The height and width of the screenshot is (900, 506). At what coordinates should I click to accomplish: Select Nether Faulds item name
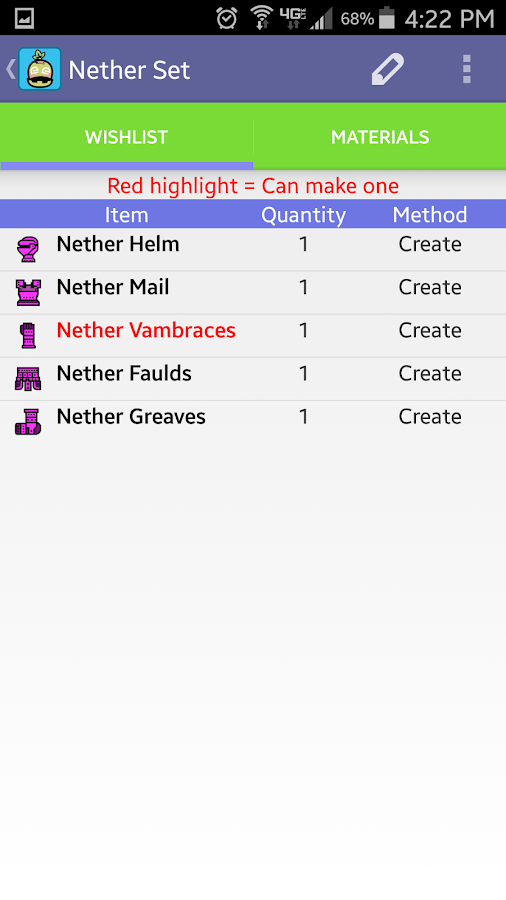point(124,373)
